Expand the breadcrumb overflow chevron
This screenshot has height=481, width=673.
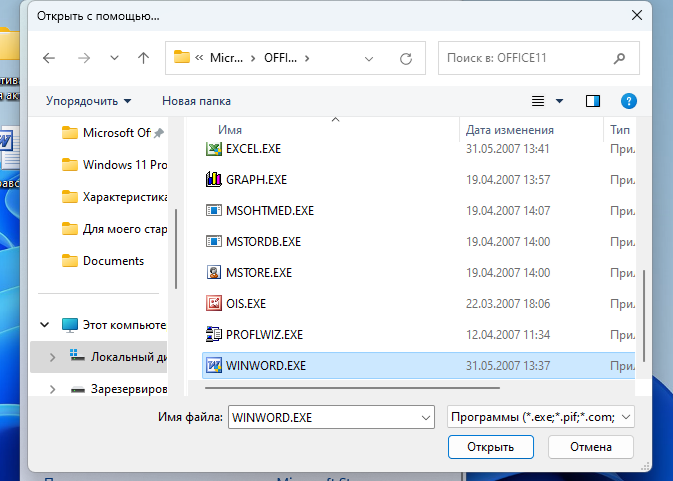[x=199, y=58]
